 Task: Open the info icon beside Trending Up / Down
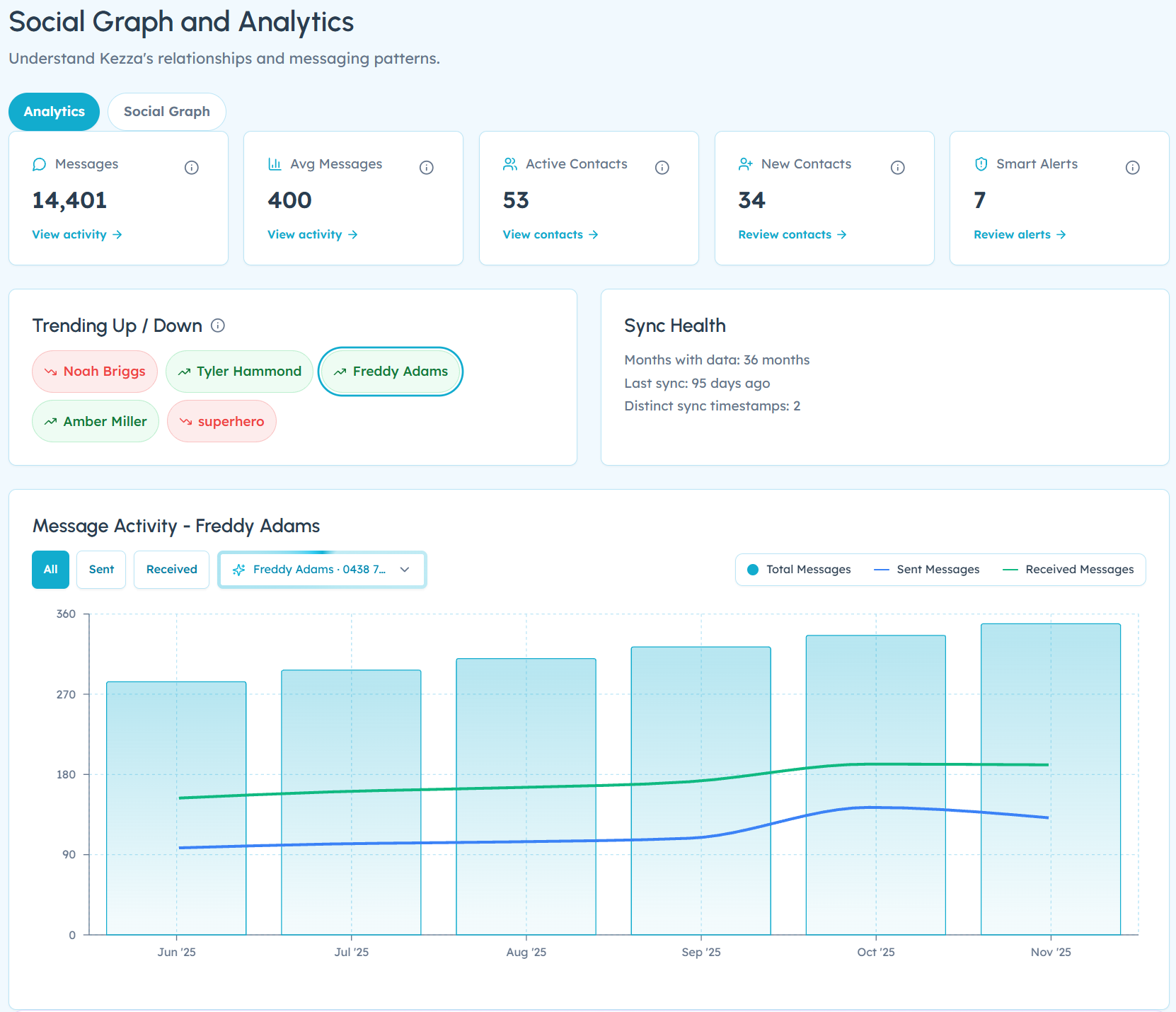(218, 326)
